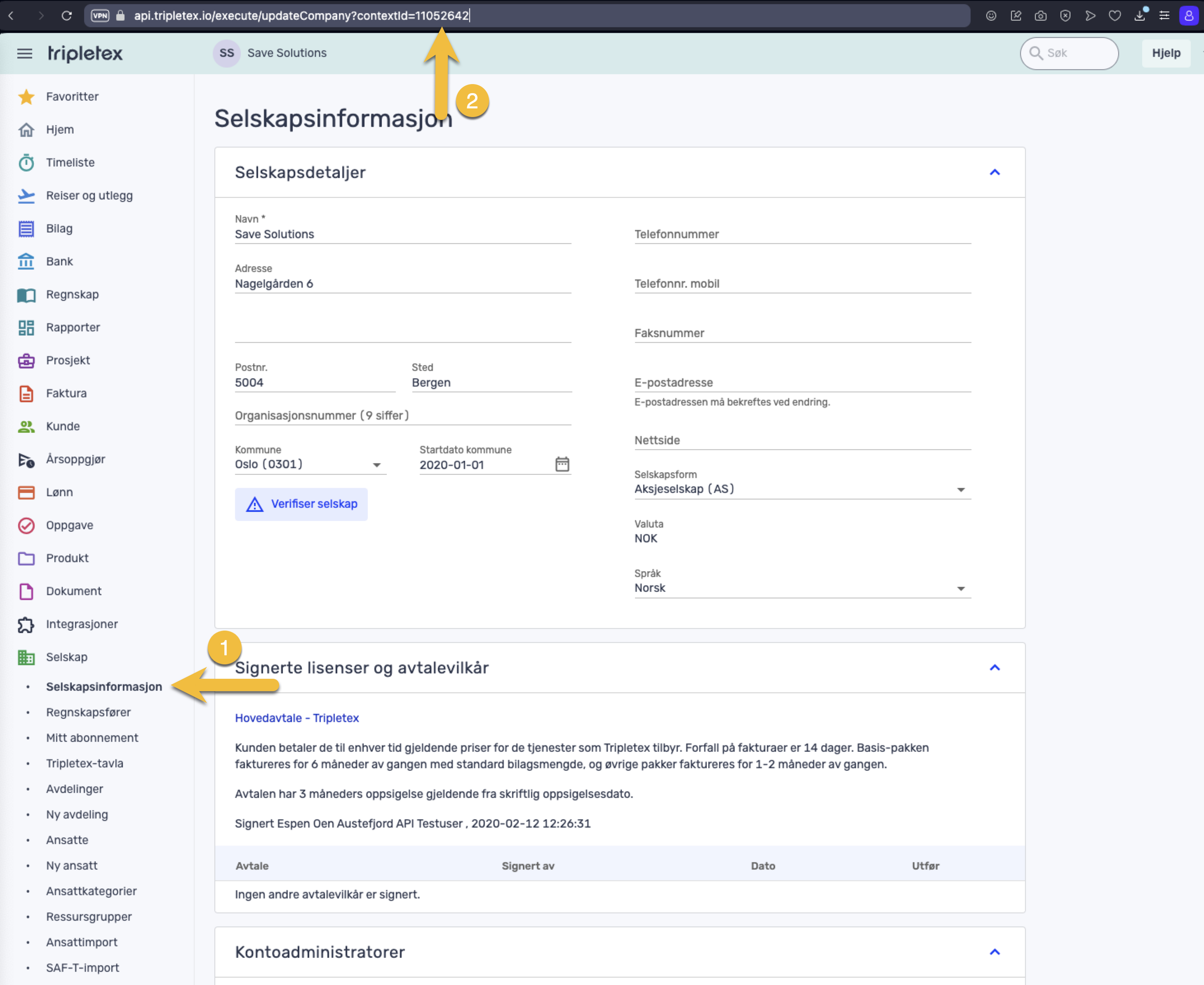Open the Hovedavtale - Tripletex link
Image resolution: width=1204 pixels, height=985 pixels.
point(297,718)
